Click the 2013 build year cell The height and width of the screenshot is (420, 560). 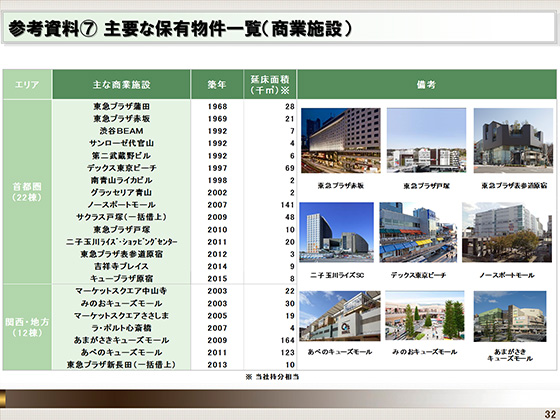(217, 365)
